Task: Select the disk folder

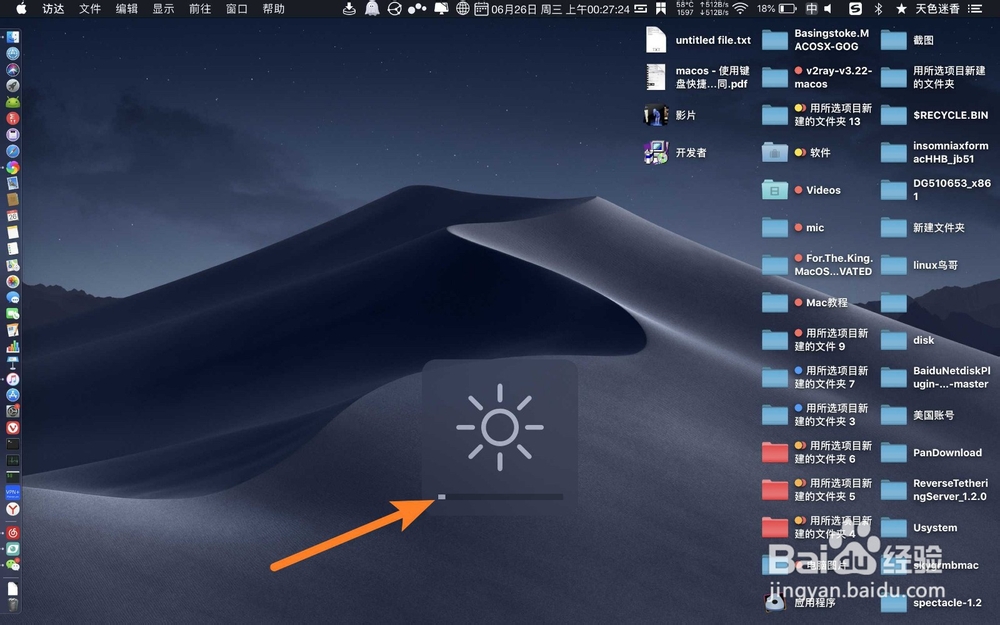Action: pos(893,340)
